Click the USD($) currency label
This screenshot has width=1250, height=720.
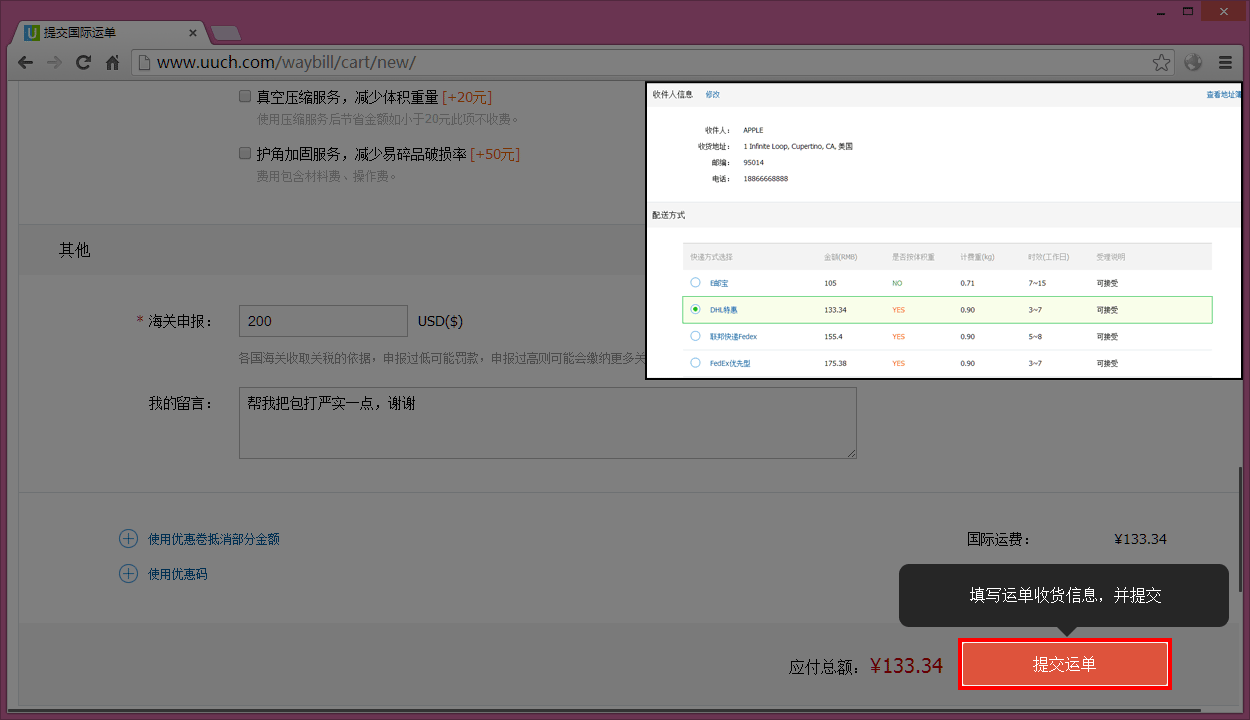point(440,321)
